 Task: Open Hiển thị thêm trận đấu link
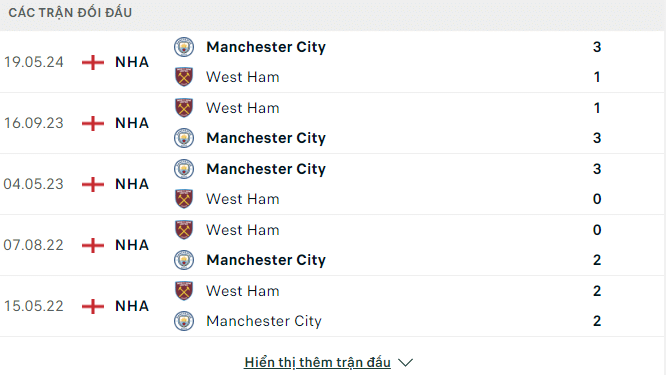tap(317, 363)
